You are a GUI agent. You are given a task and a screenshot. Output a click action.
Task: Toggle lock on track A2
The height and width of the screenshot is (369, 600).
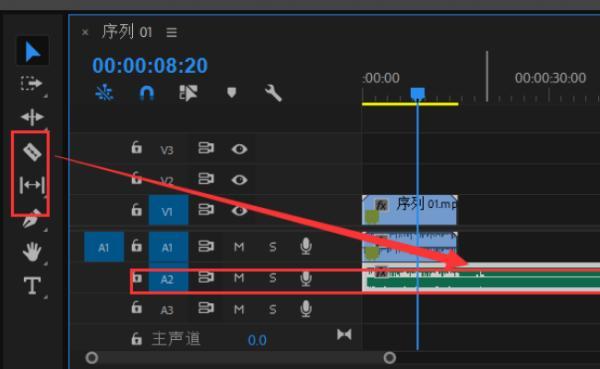pos(137,278)
